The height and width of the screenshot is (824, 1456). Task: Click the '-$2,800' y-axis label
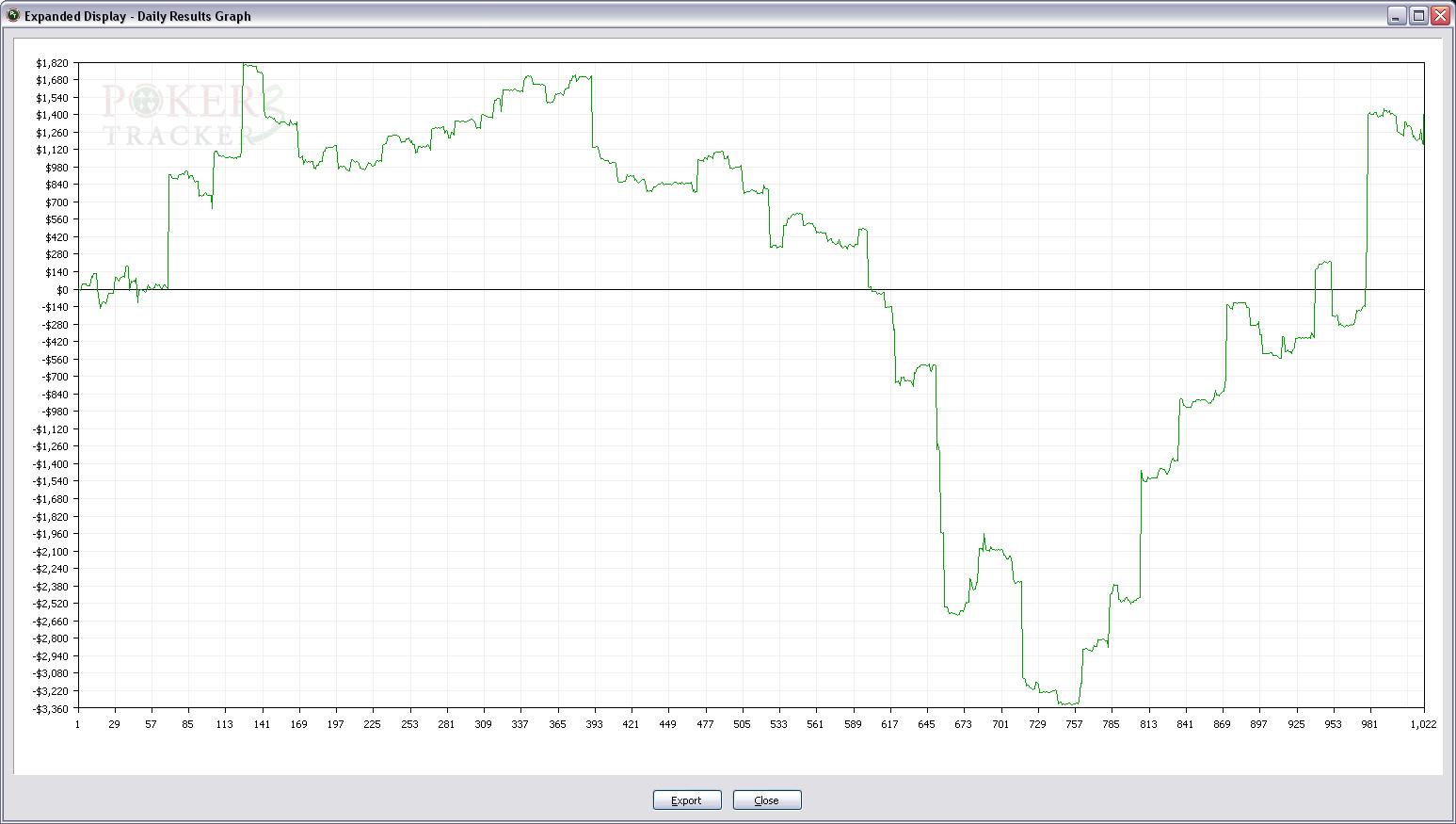pyautogui.click(x=51, y=638)
